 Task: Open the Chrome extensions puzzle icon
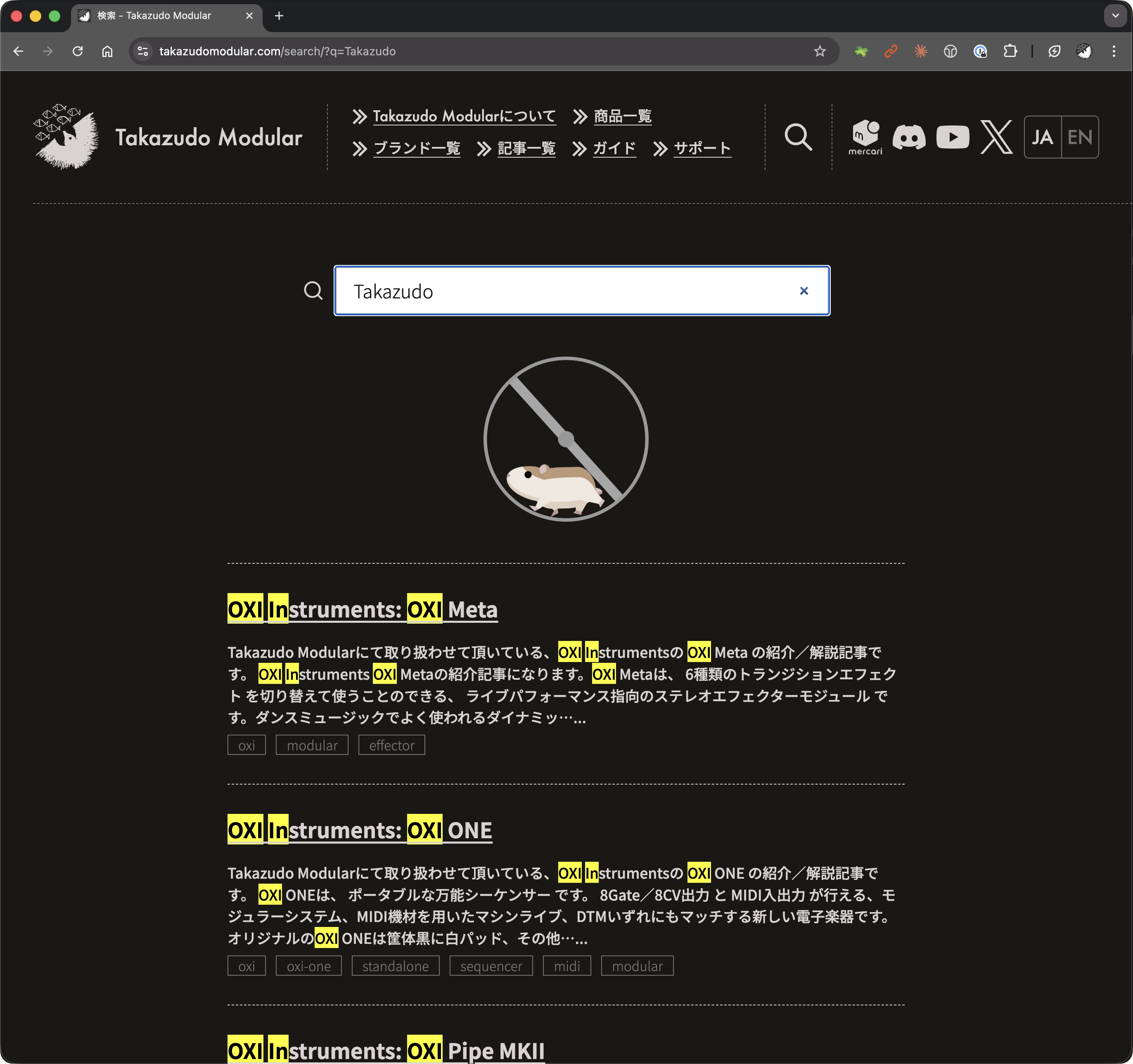[x=1010, y=51]
